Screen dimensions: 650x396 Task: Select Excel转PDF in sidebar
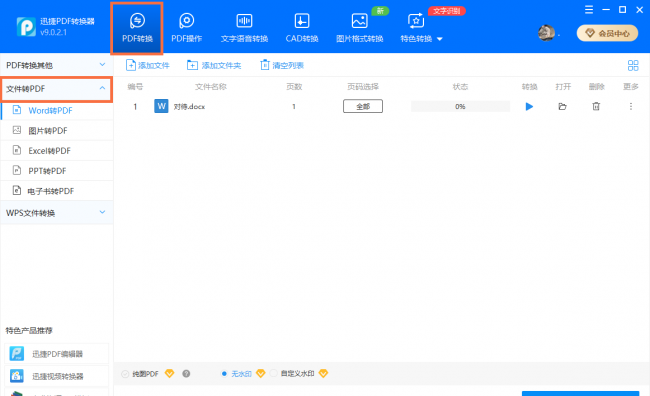pyautogui.click(x=57, y=151)
